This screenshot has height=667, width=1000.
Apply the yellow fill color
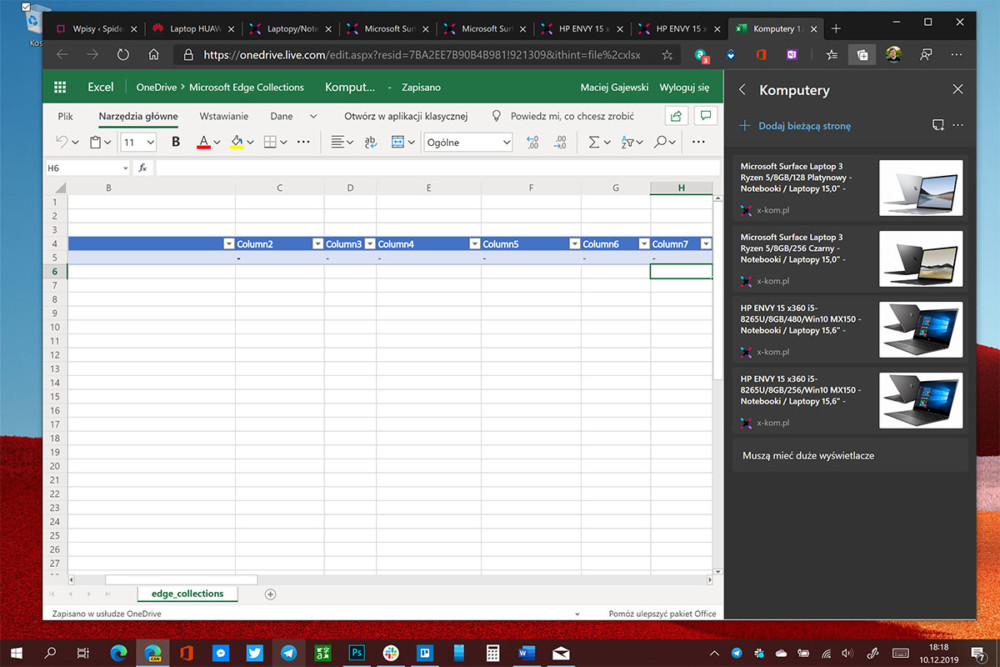coord(237,142)
